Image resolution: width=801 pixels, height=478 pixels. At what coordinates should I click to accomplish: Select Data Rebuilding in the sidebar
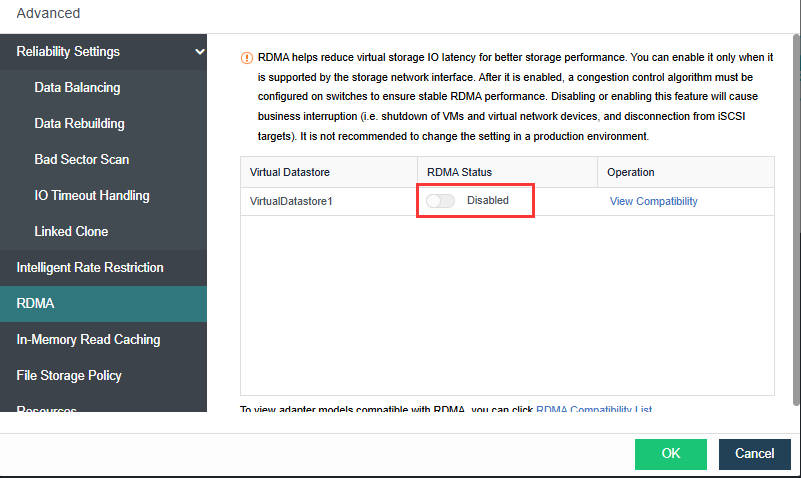[79, 124]
